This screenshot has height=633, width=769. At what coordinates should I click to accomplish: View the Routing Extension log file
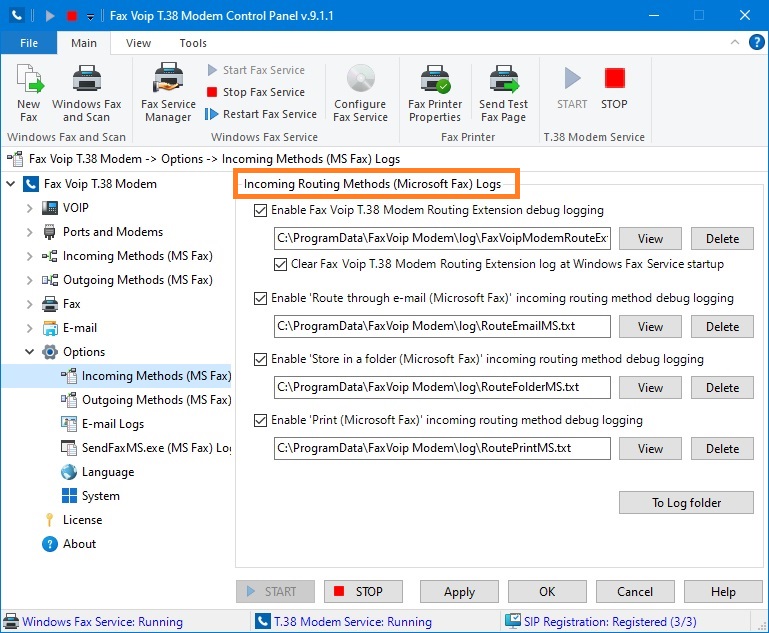pos(650,239)
